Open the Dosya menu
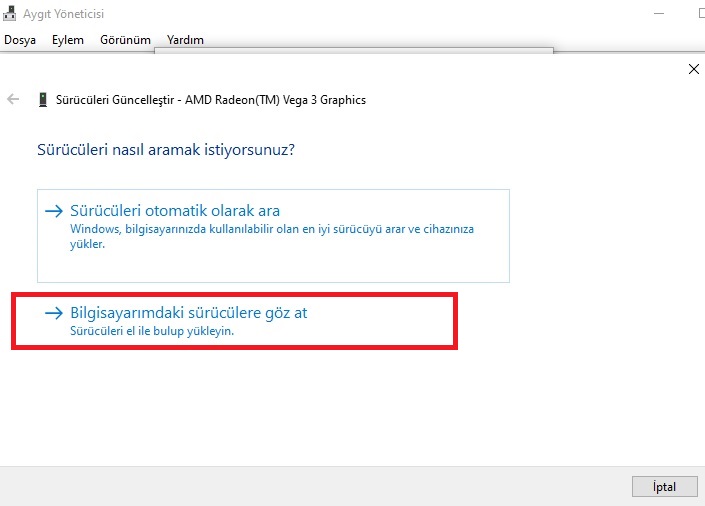 click(20, 40)
